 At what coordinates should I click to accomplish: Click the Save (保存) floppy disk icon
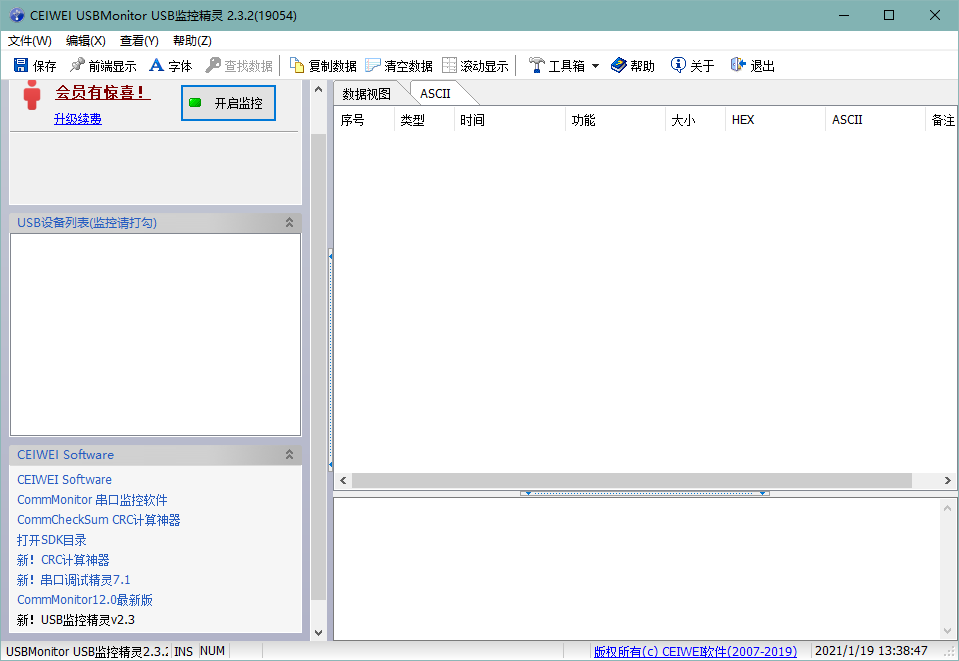click(21, 66)
